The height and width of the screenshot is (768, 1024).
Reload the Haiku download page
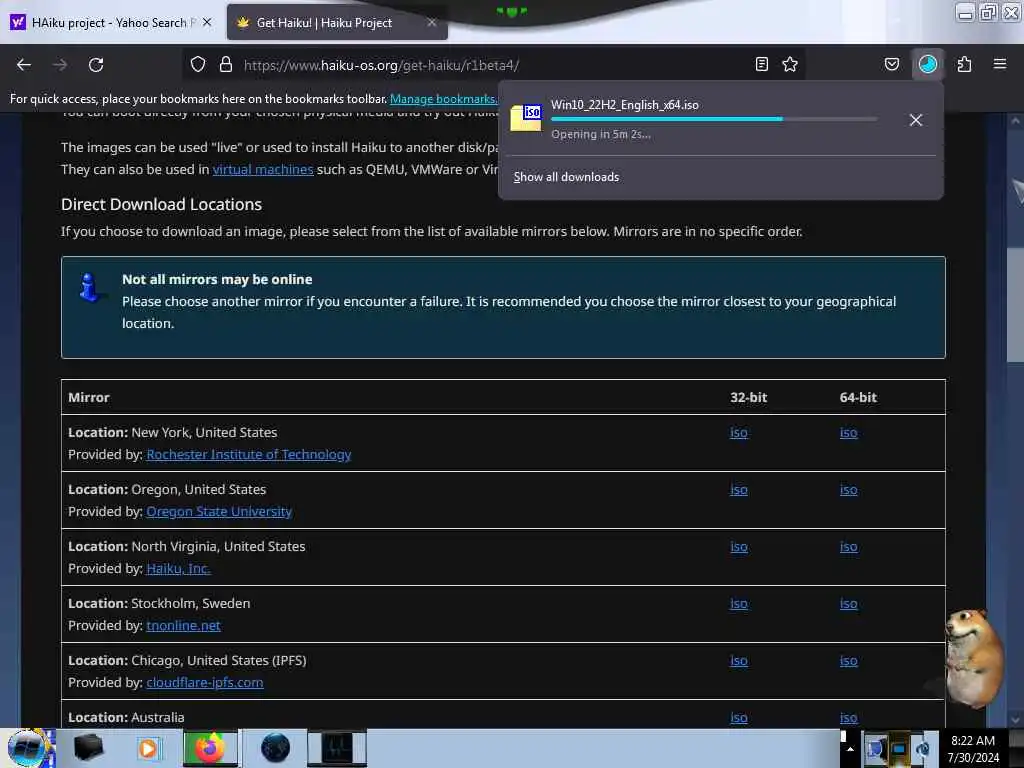pos(96,65)
